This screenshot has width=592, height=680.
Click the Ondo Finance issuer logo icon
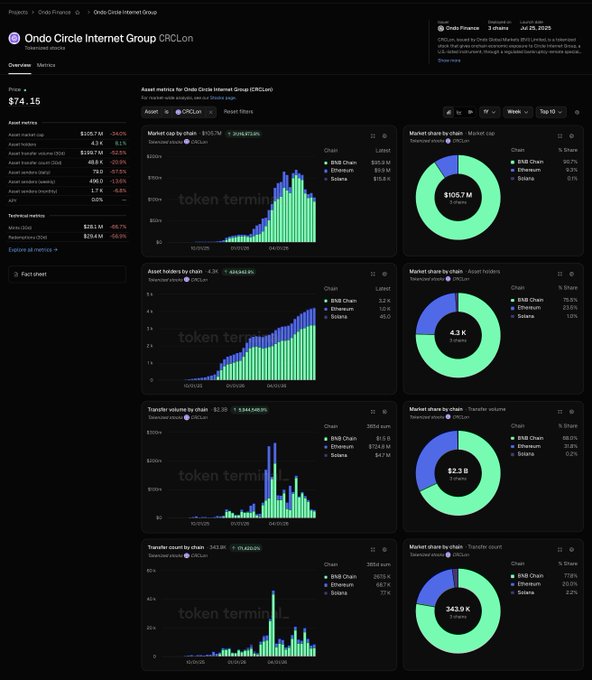coord(441,28)
